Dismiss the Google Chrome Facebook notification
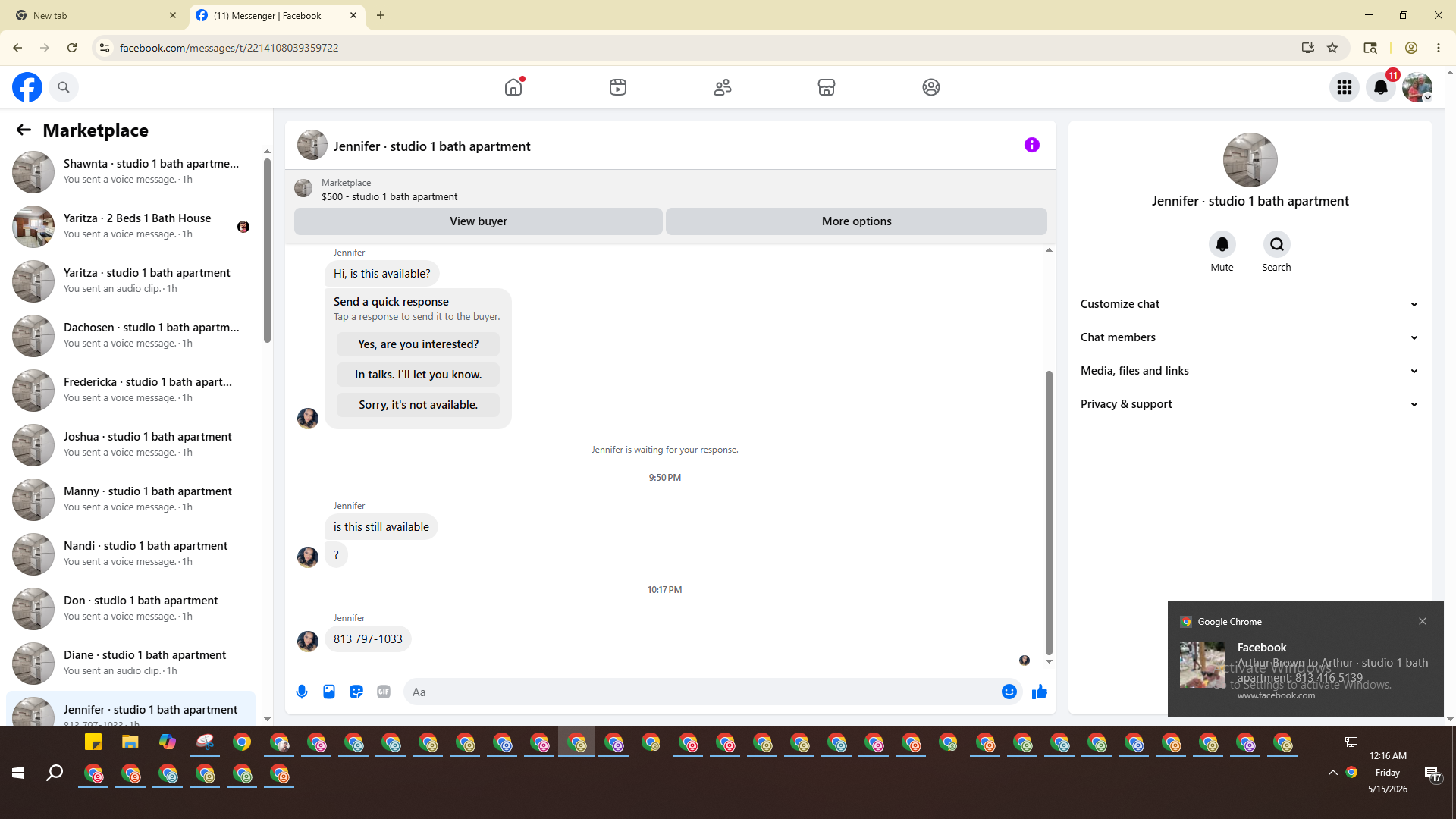This screenshot has width=1456, height=819. (x=1423, y=621)
